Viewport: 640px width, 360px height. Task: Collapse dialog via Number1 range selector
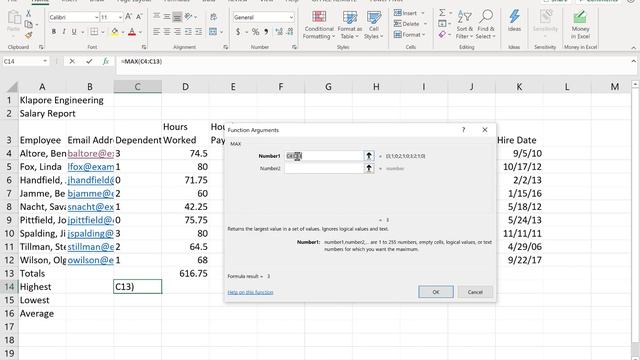369,156
